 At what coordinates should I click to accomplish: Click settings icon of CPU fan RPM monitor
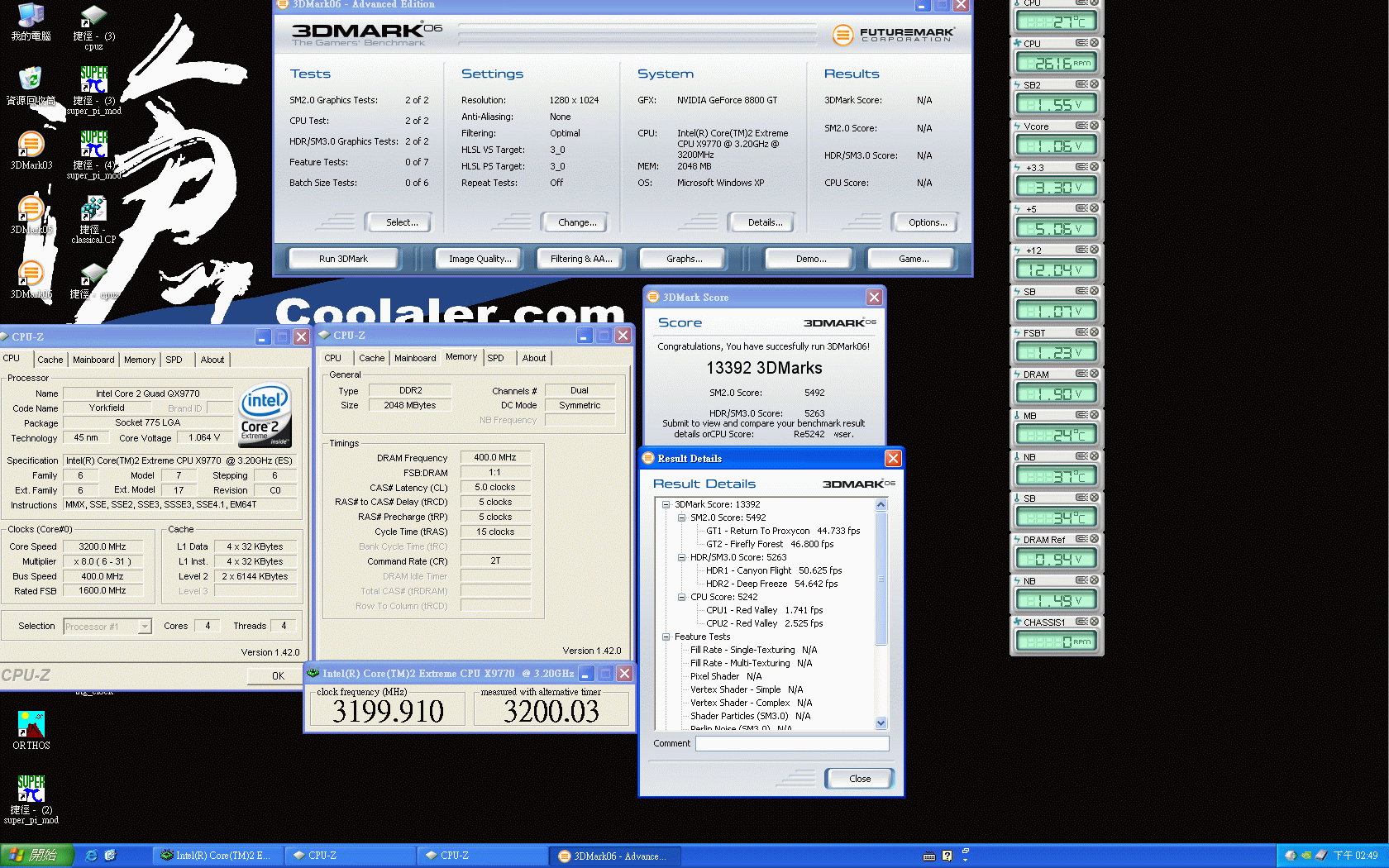1081,43
